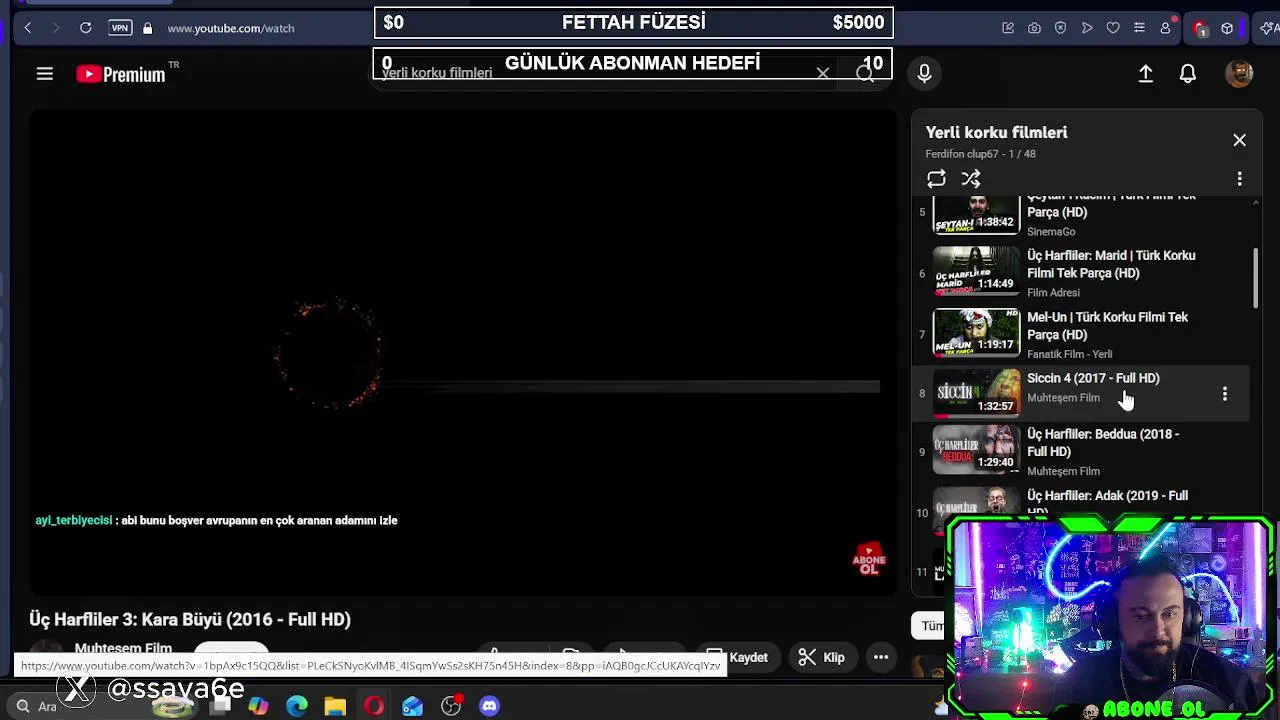Screen dimensions: 1280x720
Task: Click the Şeytan-ı Racim 1:38:42 thumbnail
Action: coord(976,214)
